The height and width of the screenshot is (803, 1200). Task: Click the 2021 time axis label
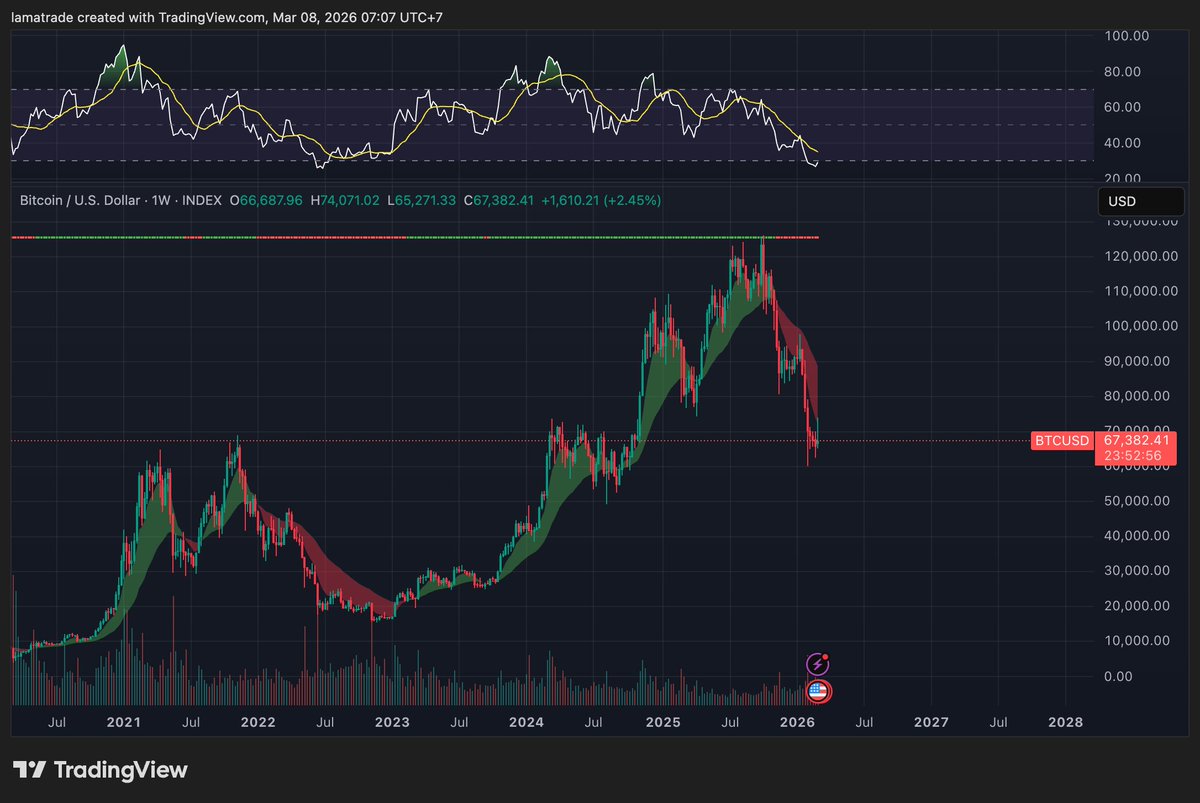click(123, 721)
